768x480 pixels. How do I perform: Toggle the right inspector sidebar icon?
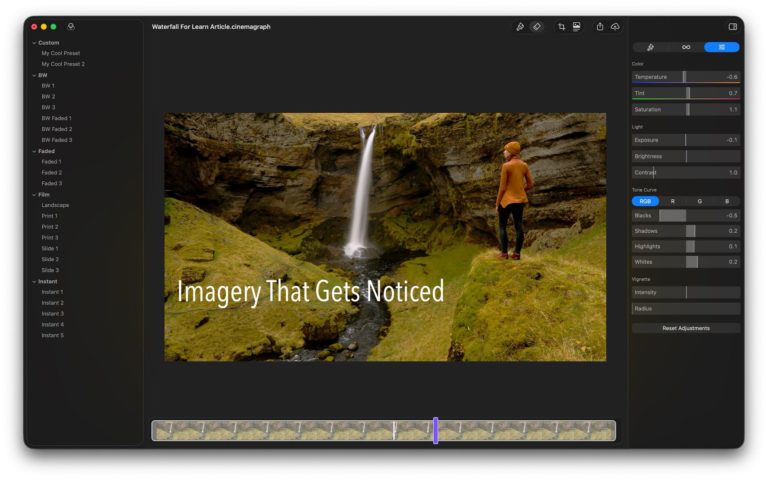pyautogui.click(x=733, y=26)
